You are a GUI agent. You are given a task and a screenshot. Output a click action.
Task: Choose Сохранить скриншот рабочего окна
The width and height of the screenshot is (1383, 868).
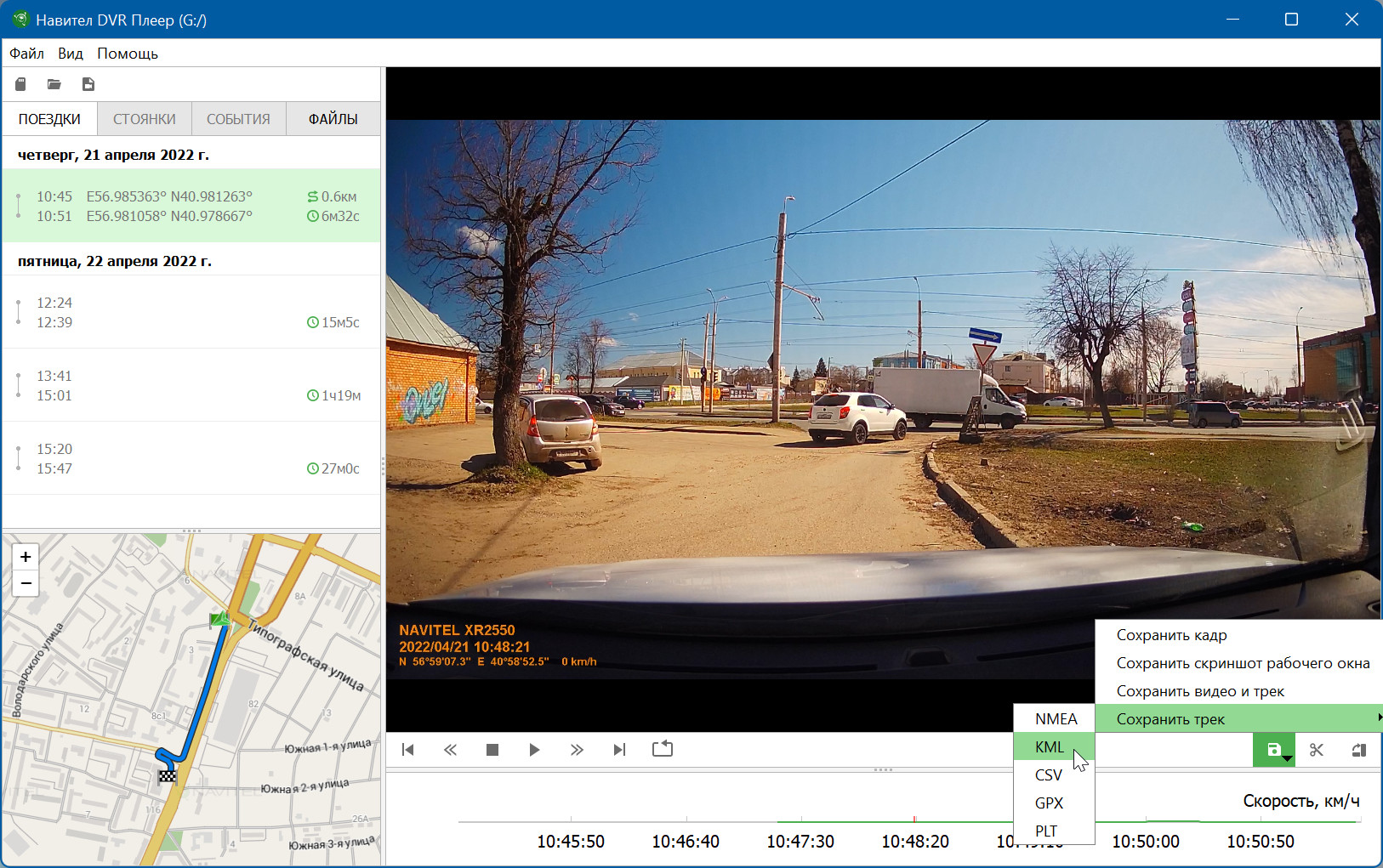(x=1238, y=663)
